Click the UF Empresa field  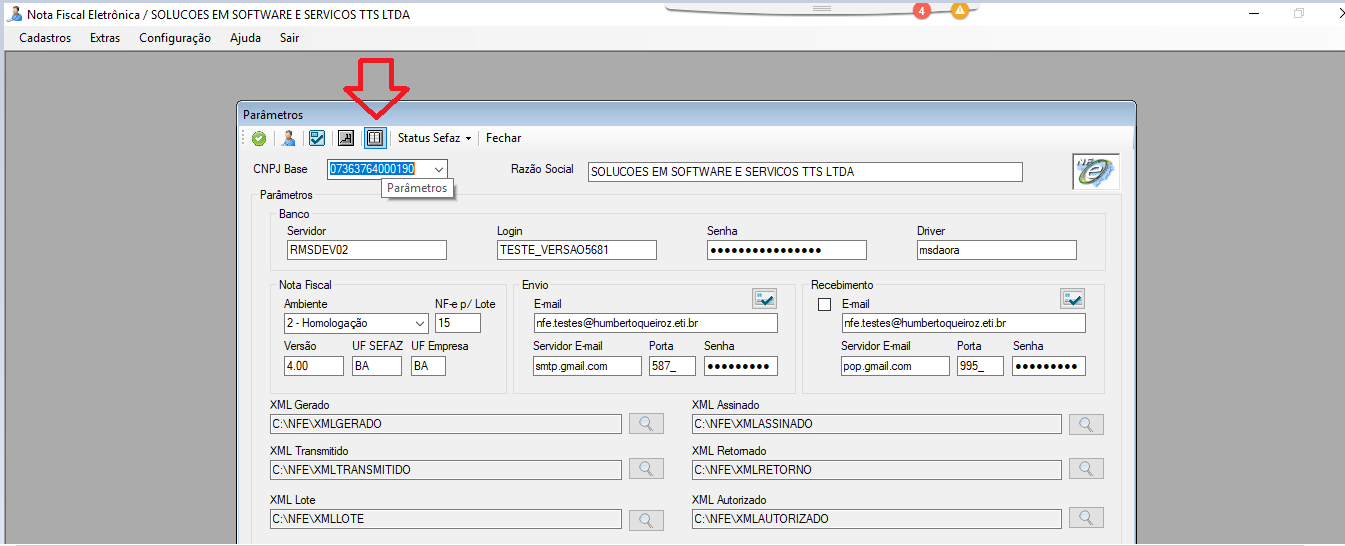428,366
